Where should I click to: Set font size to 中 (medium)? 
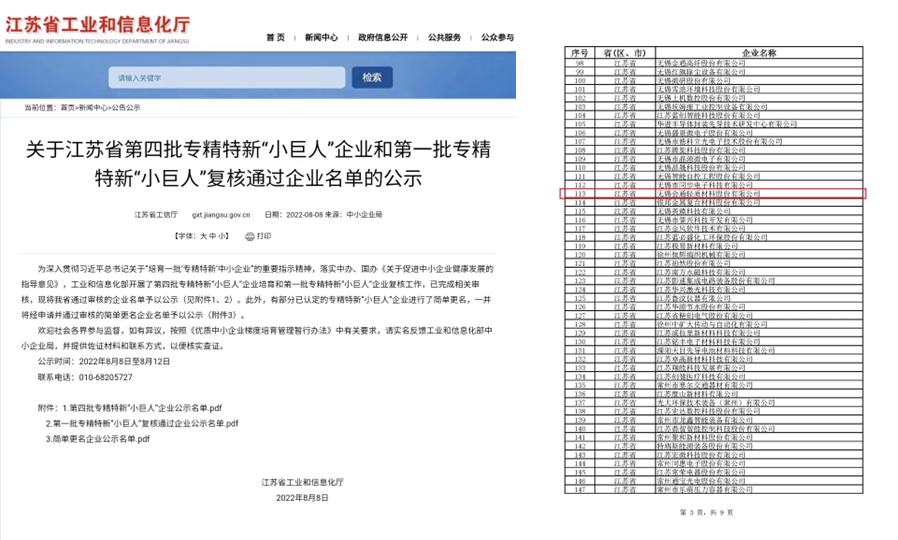click(x=210, y=237)
